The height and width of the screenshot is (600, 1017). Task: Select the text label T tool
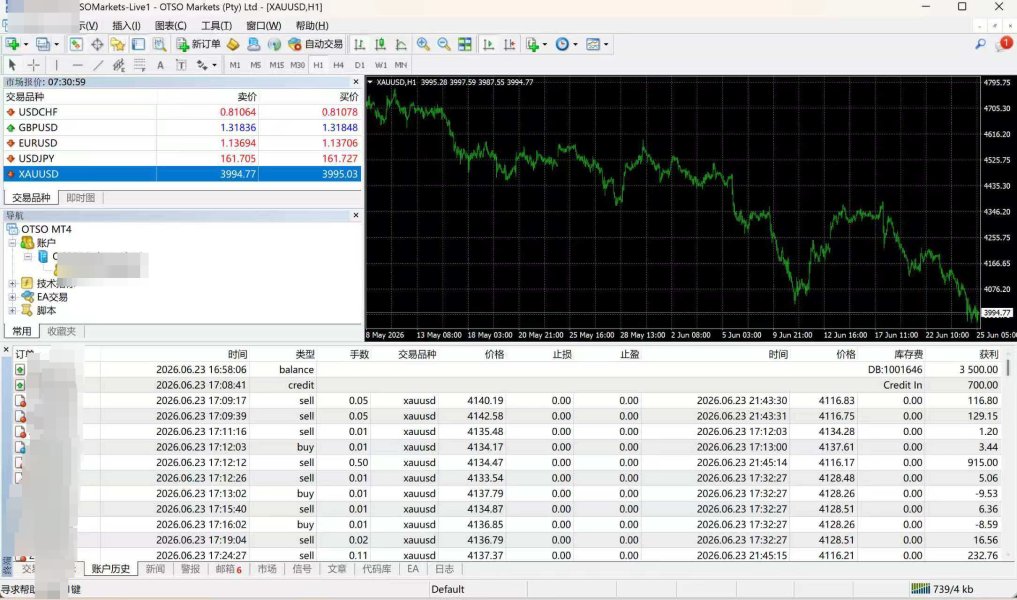coord(181,65)
